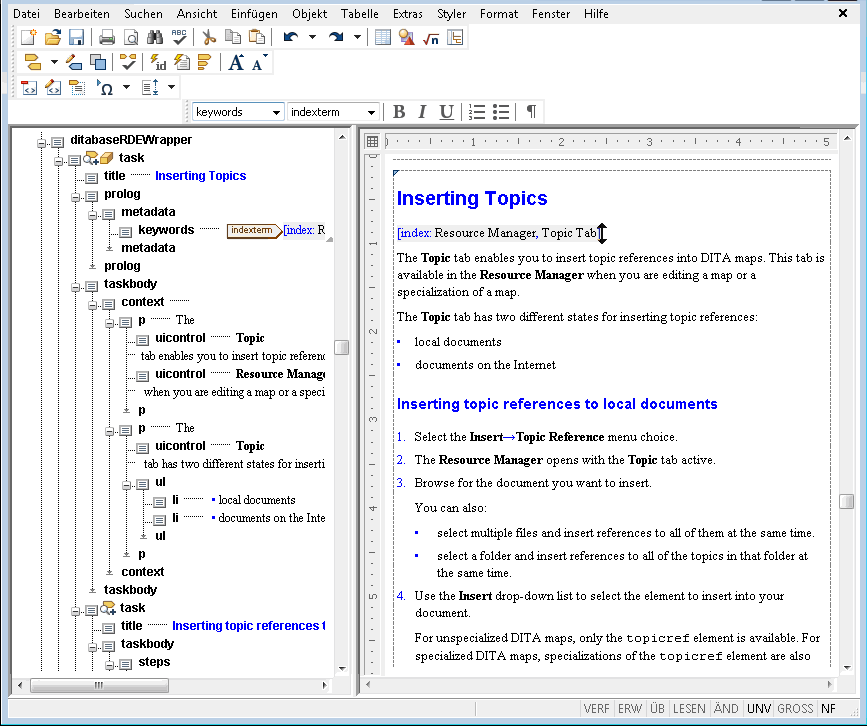Open the redo history dropdown arrow
This screenshot has width=867, height=726.
pyautogui.click(x=357, y=38)
